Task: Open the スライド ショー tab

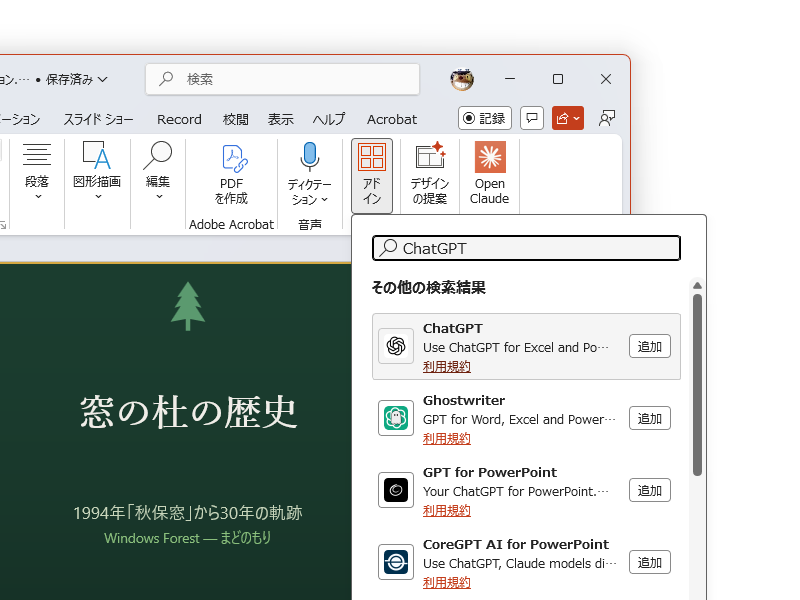Action: pos(98,119)
